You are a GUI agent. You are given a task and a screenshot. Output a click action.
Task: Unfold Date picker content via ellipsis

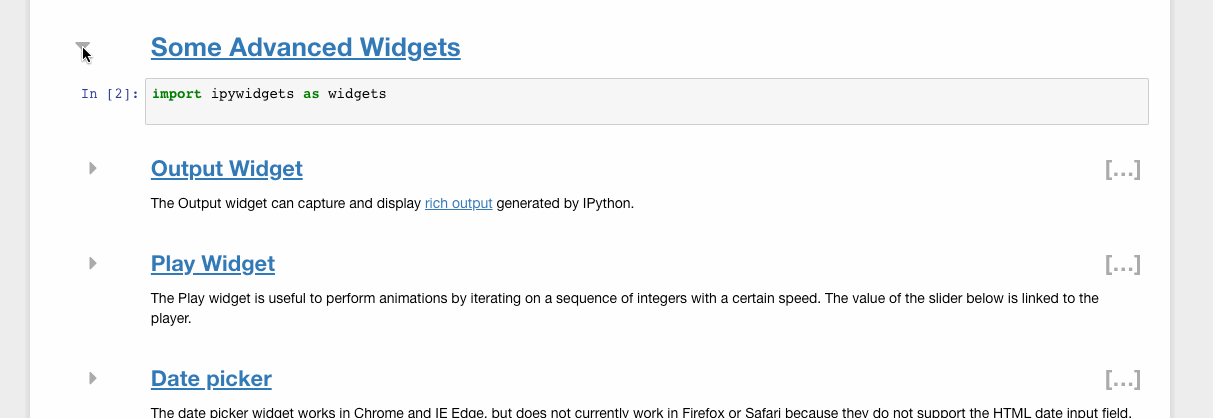[x=1122, y=380]
